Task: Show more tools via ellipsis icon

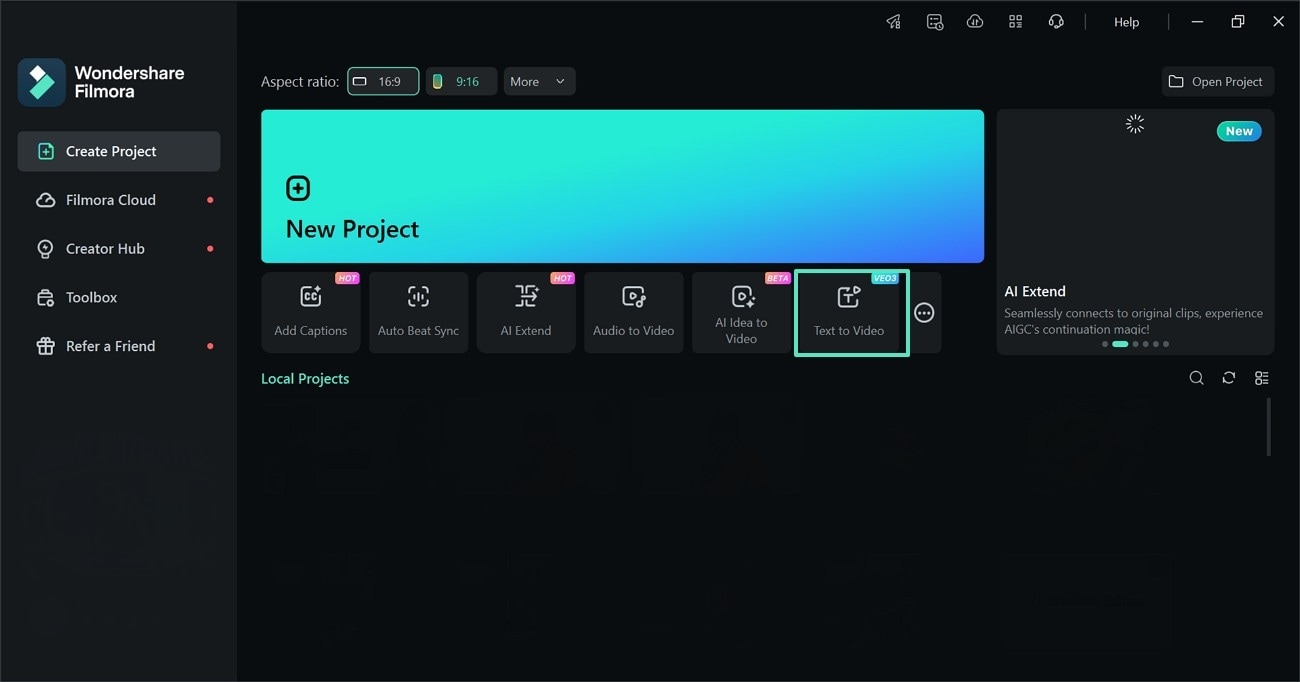Action: (x=925, y=313)
